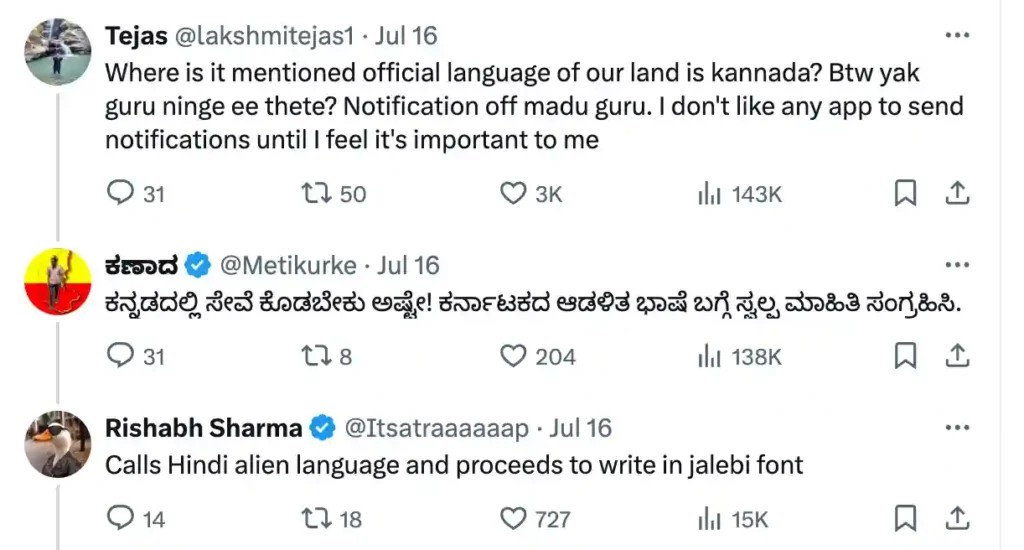Like Tejas's tweet with 3K likes
Image resolution: width=1024 pixels, height=550 pixels.
click(x=513, y=193)
